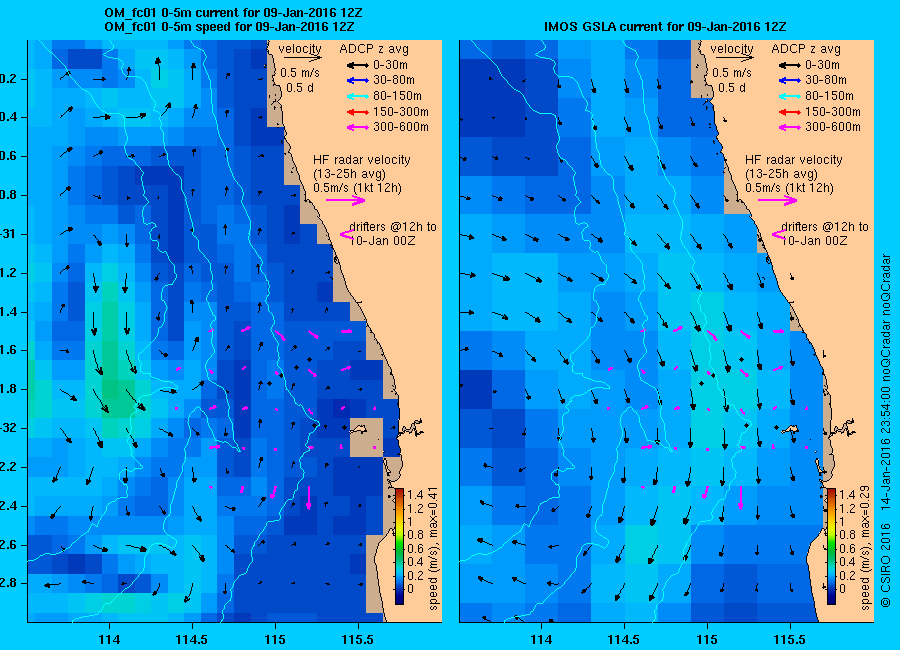Click the red 150-300m arrow in right legend

pyautogui.click(x=790, y=112)
